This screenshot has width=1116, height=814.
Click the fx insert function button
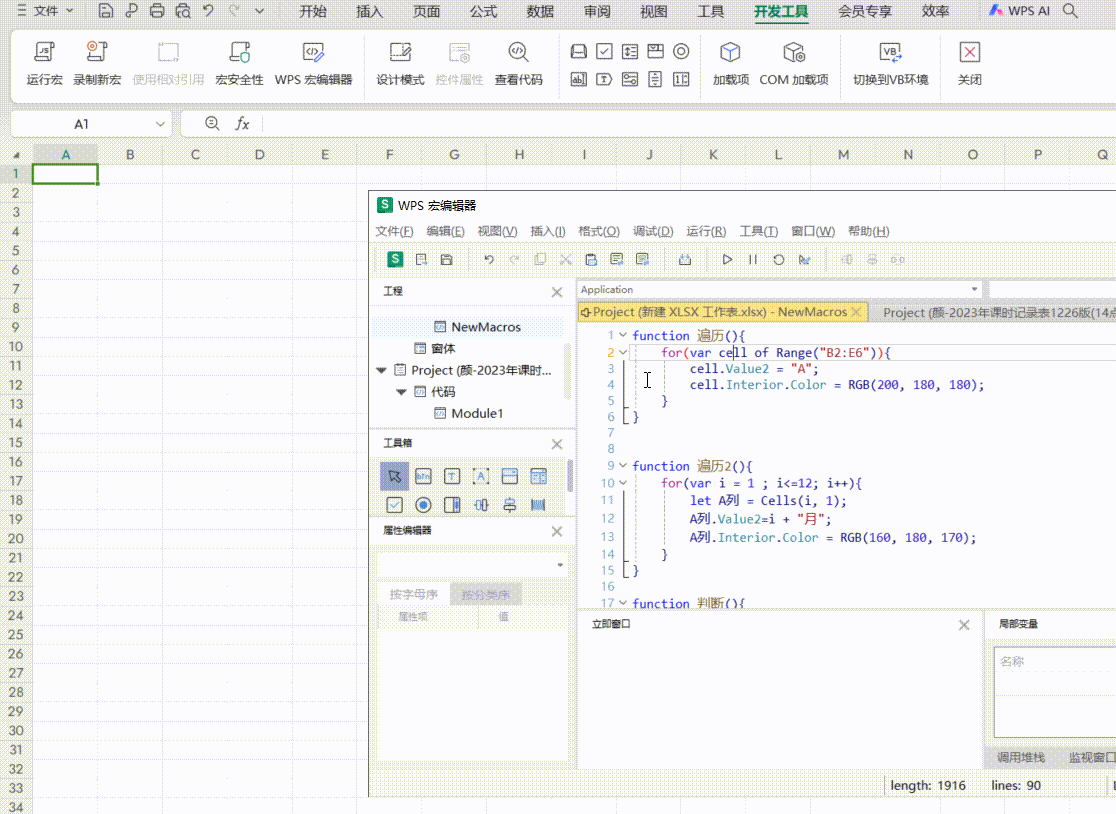242,124
